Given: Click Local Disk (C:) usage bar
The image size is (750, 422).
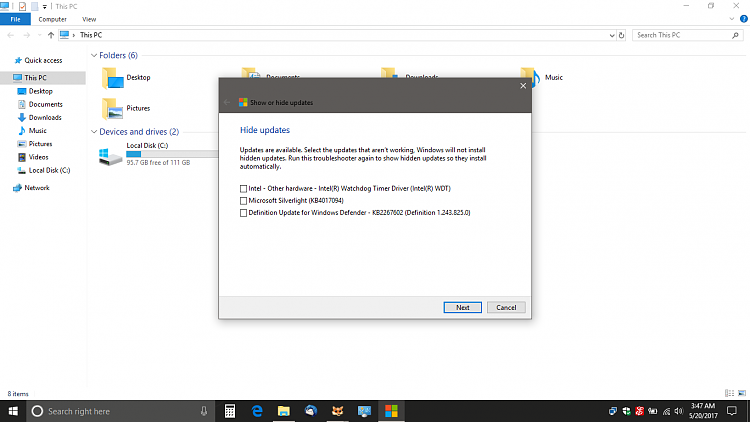Looking at the screenshot, I should 173,154.
